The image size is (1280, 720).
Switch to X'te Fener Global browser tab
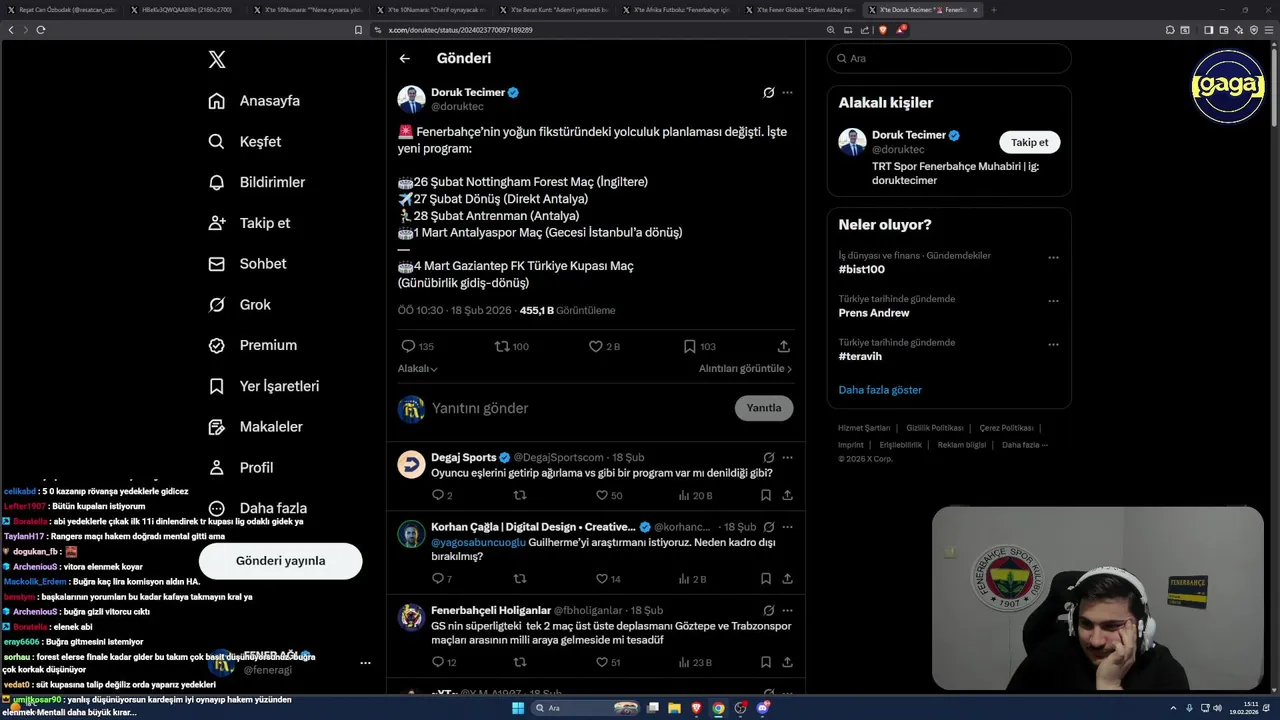[798, 10]
